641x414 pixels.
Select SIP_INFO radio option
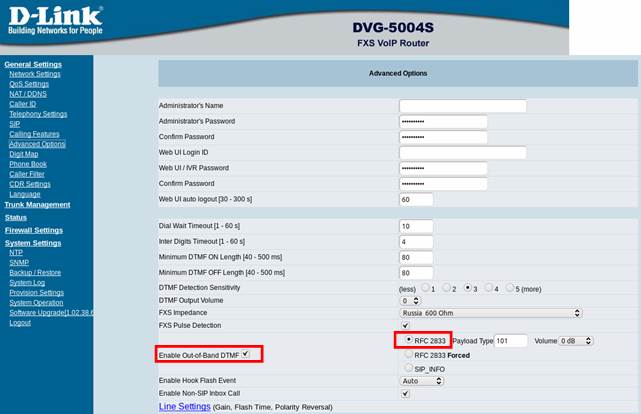[x=409, y=368]
